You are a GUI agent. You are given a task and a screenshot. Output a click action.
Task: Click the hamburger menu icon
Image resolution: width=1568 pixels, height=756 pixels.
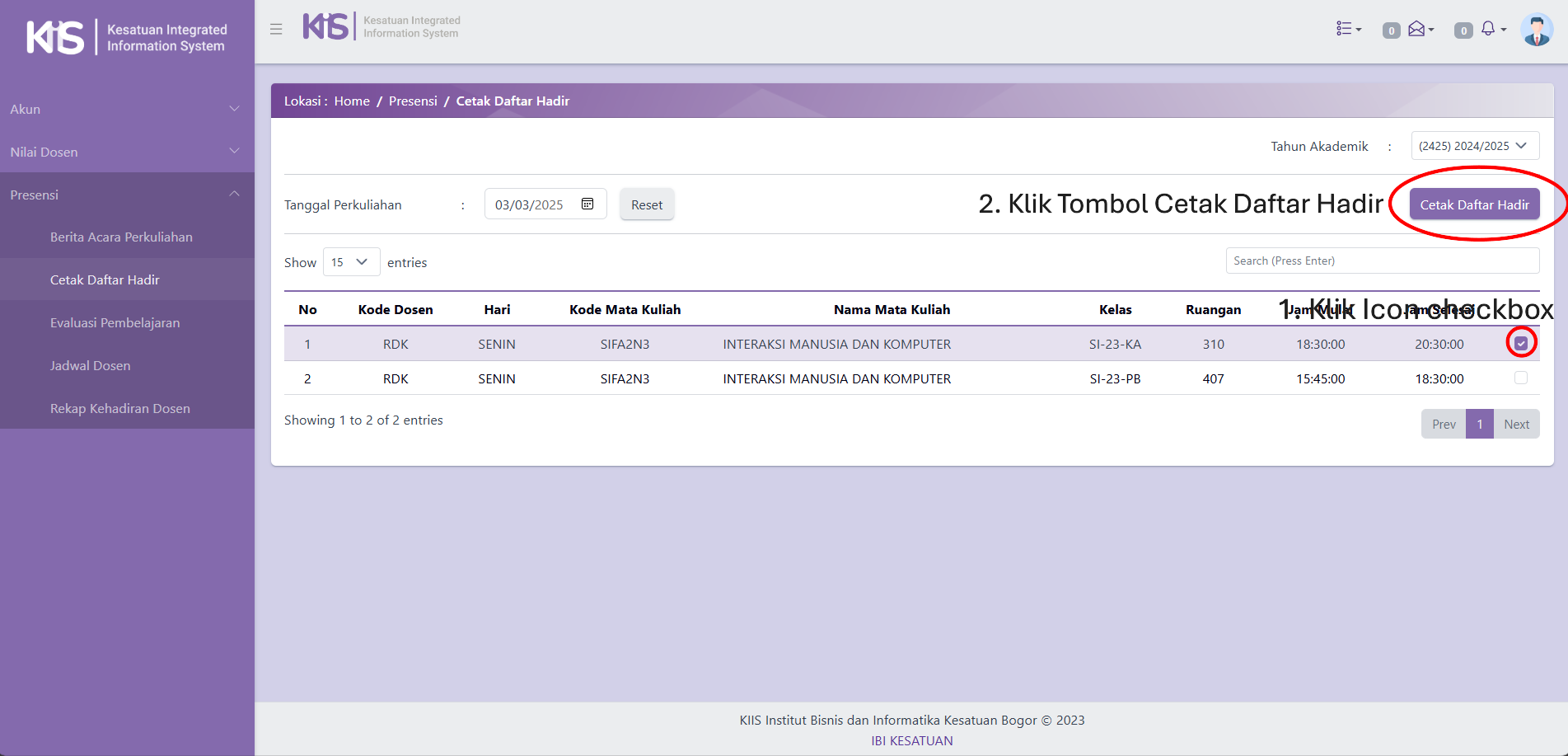click(x=276, y=29)
